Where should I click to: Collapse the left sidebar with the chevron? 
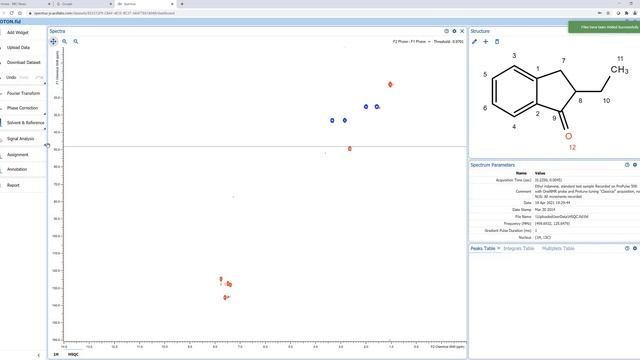click(39, 355)
